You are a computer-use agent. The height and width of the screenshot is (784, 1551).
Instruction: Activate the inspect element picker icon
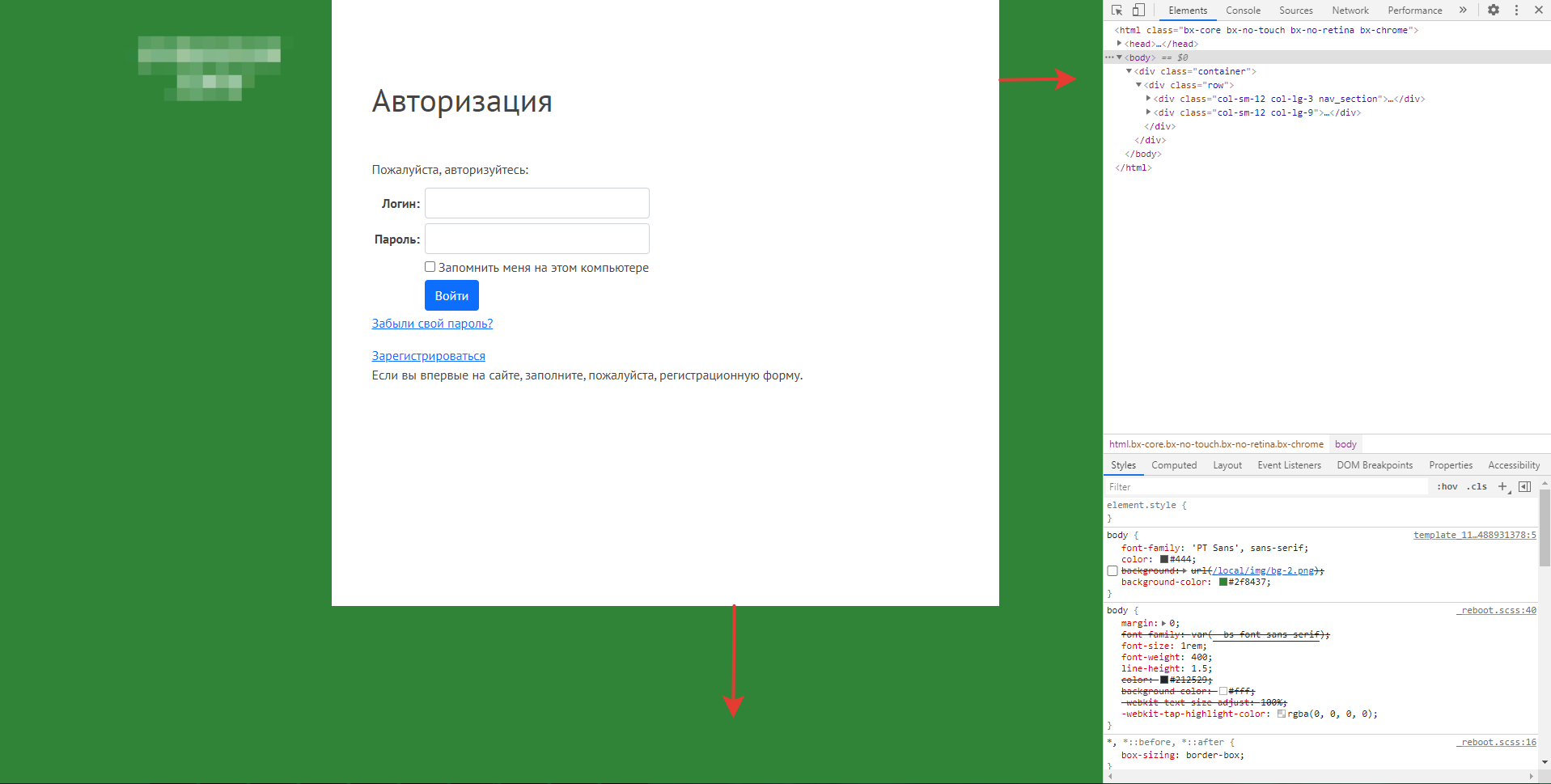(1117, 10)
